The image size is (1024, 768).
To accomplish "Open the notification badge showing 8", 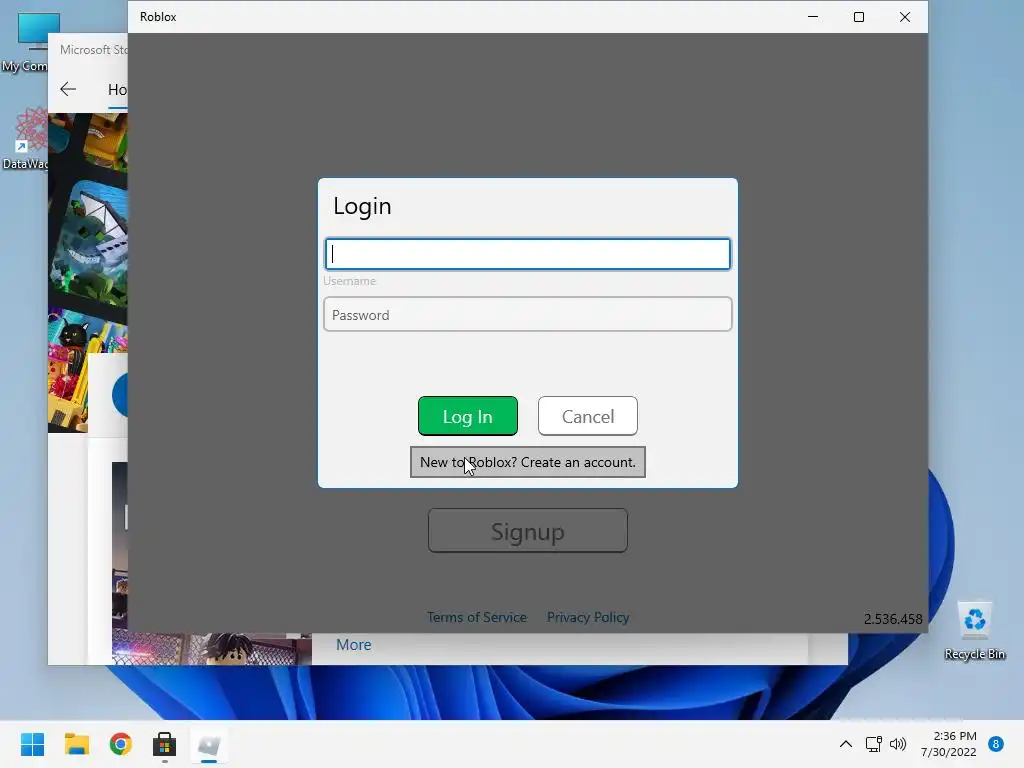I will (996, 744).
